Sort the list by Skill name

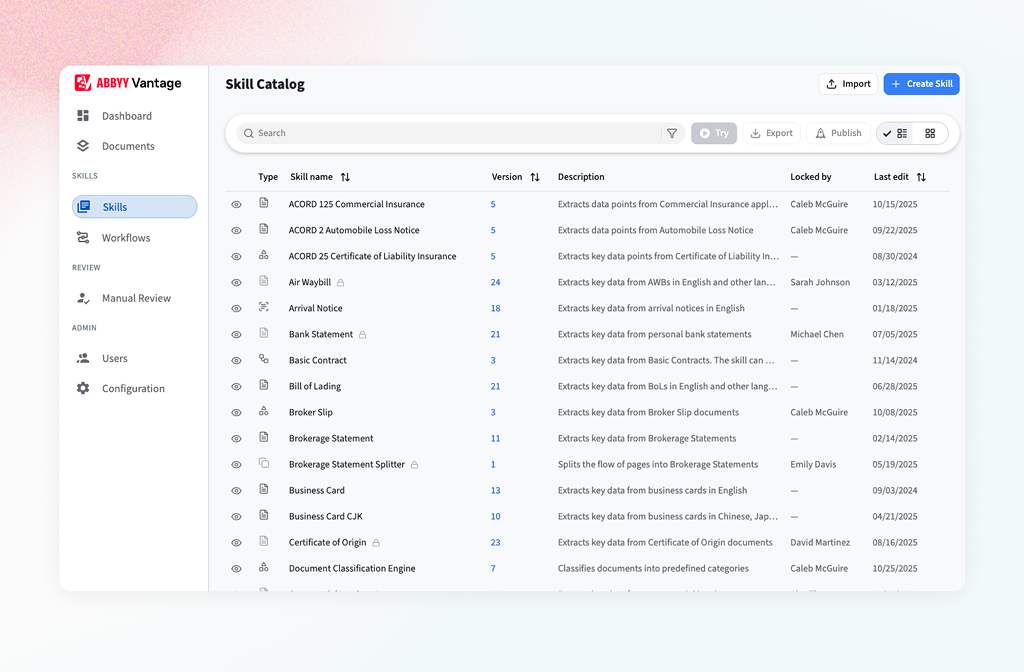[345, 177]
